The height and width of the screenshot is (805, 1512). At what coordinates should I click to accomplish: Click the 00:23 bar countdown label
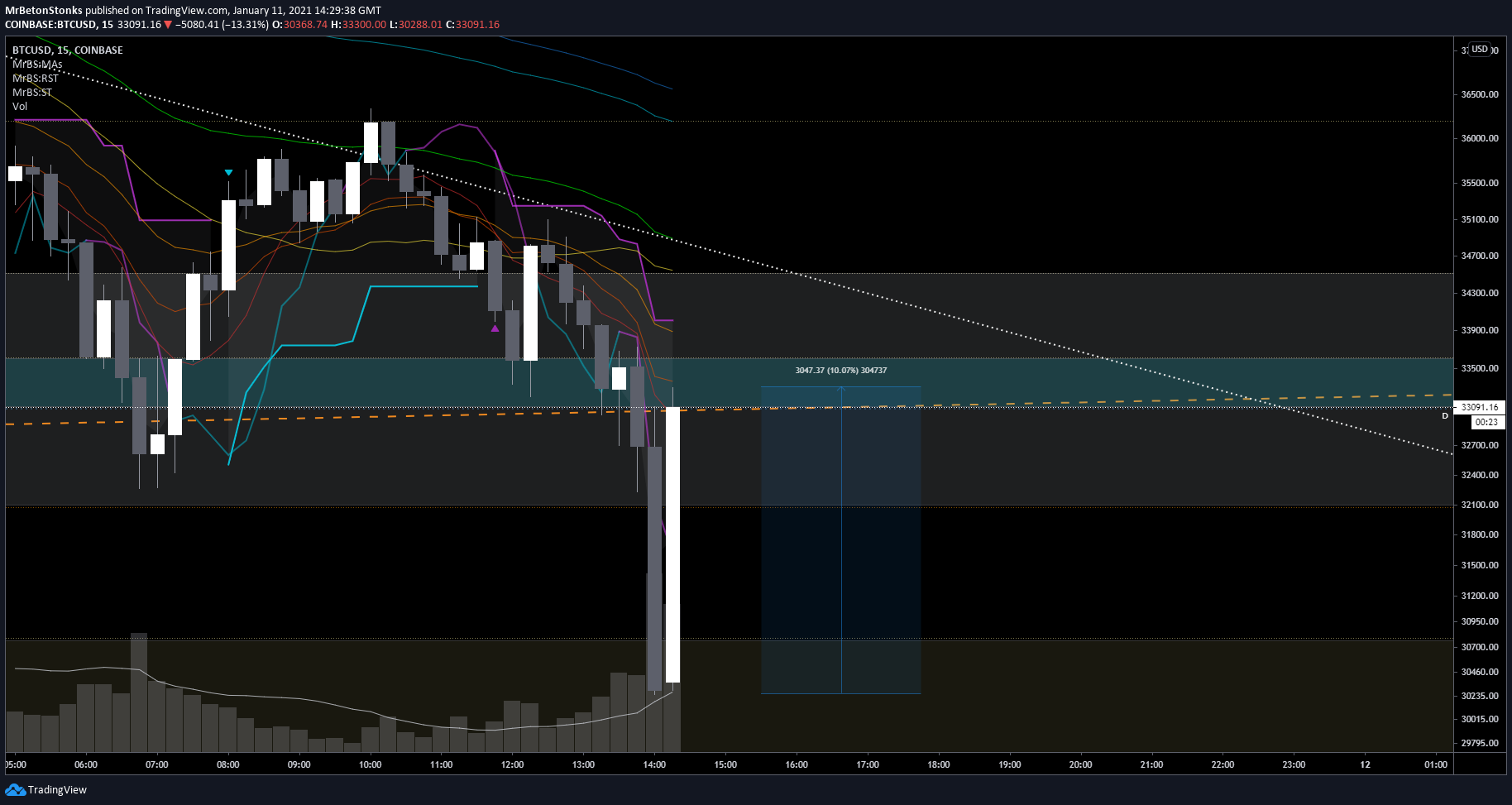point(1486,422)
